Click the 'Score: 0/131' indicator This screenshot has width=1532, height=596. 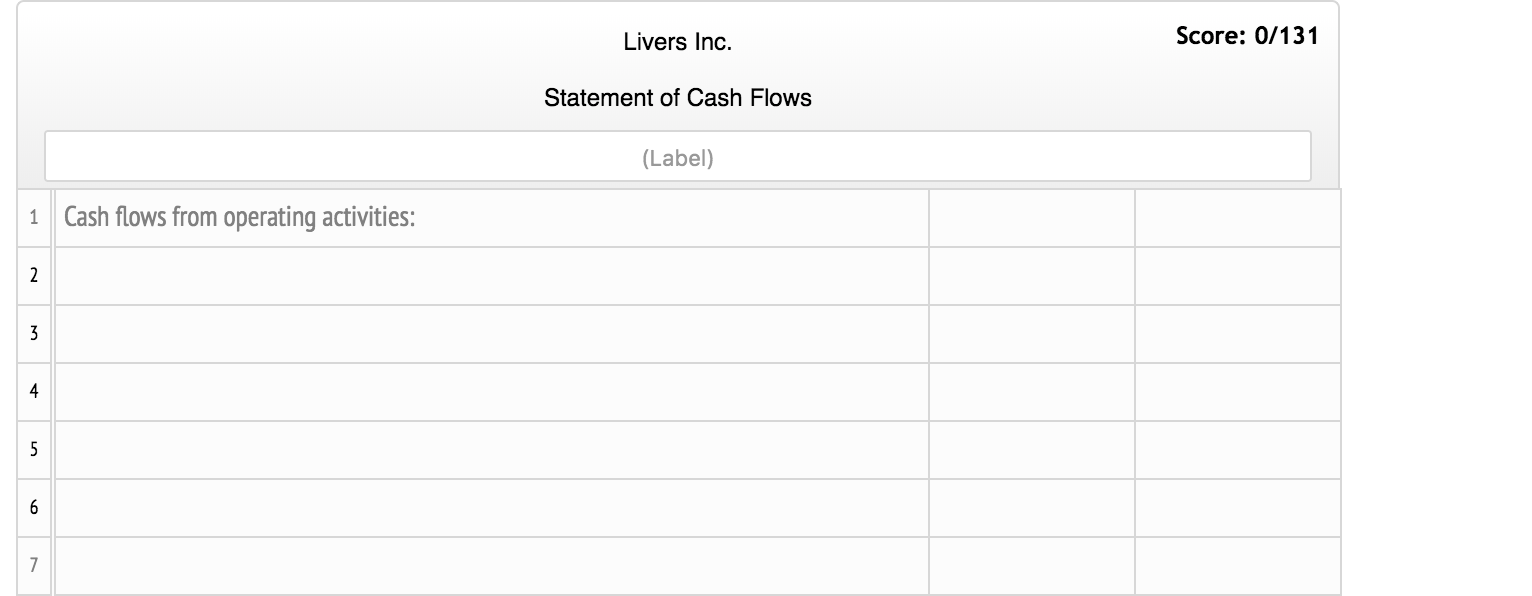(1246, 36)
